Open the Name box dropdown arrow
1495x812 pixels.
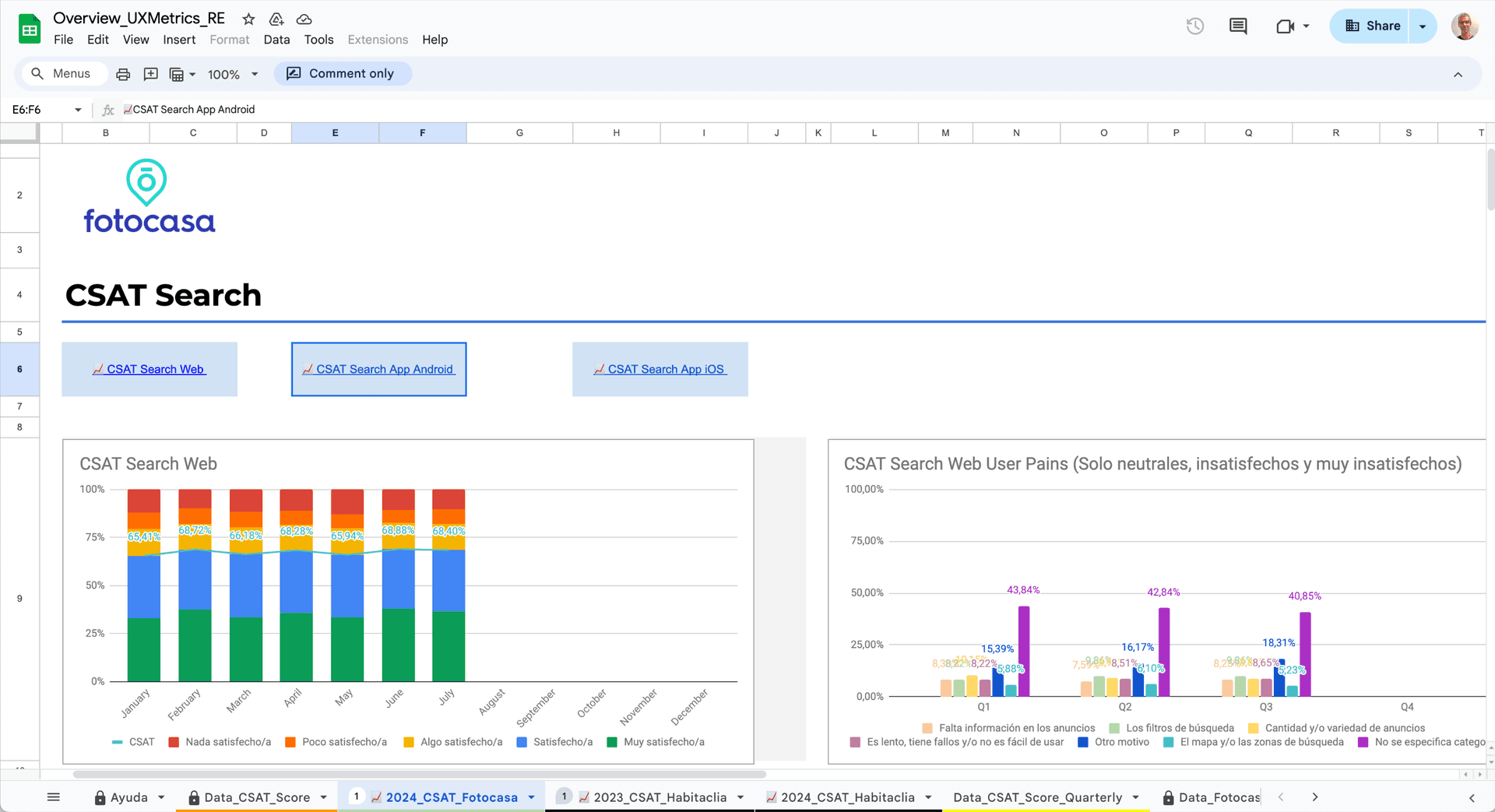click(x=78, y=110)
